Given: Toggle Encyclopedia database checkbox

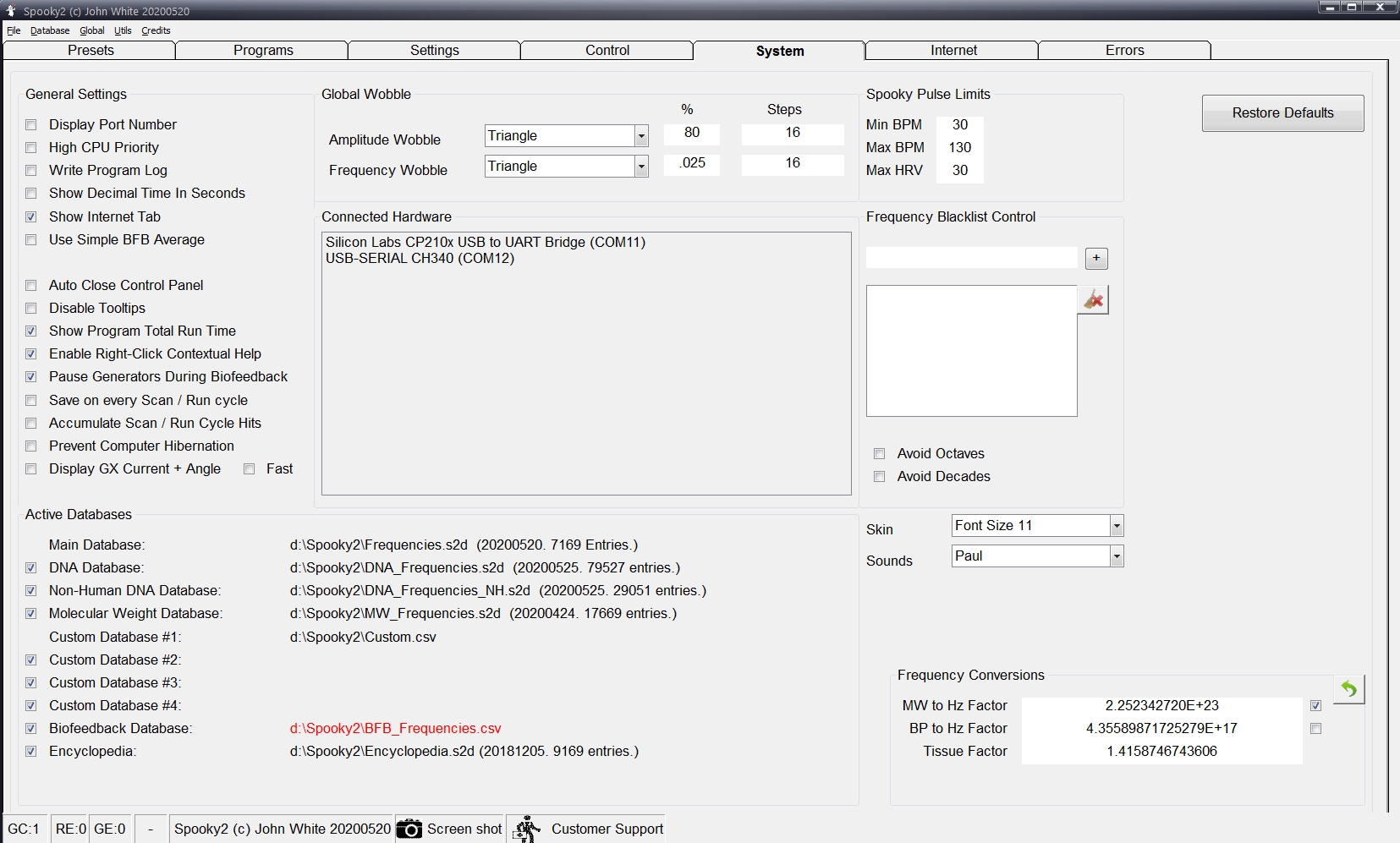Looking at the screenshot, I should (x=31, y=752).
